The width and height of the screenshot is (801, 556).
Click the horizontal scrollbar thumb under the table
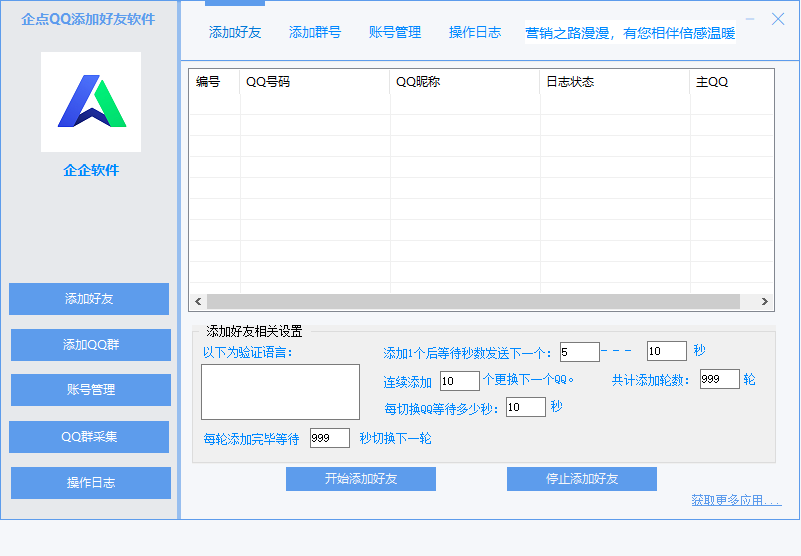coord(474,302)
